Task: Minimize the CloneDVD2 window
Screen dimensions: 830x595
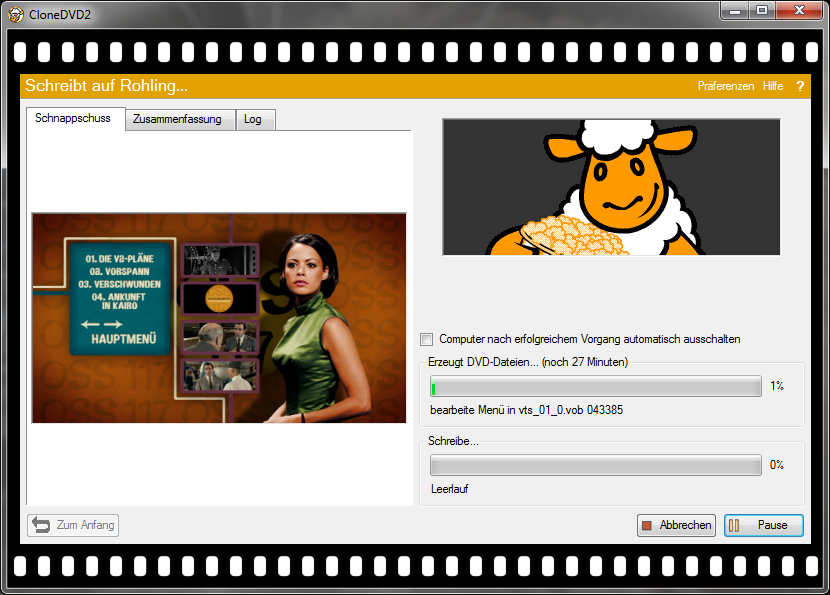Action: pyautogui.click(x=735, y=11)
